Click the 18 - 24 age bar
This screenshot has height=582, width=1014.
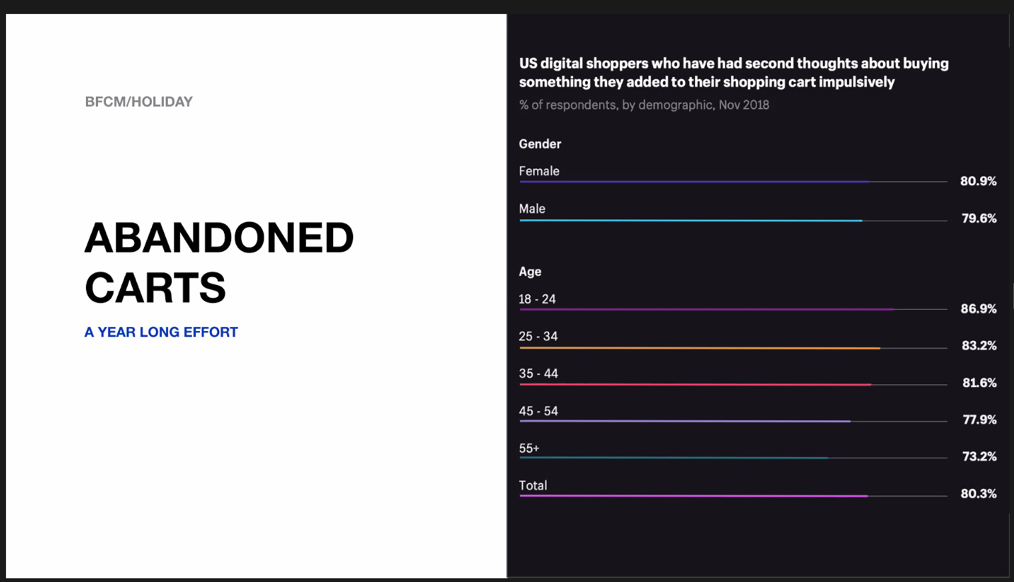click(x=707, y=309)
